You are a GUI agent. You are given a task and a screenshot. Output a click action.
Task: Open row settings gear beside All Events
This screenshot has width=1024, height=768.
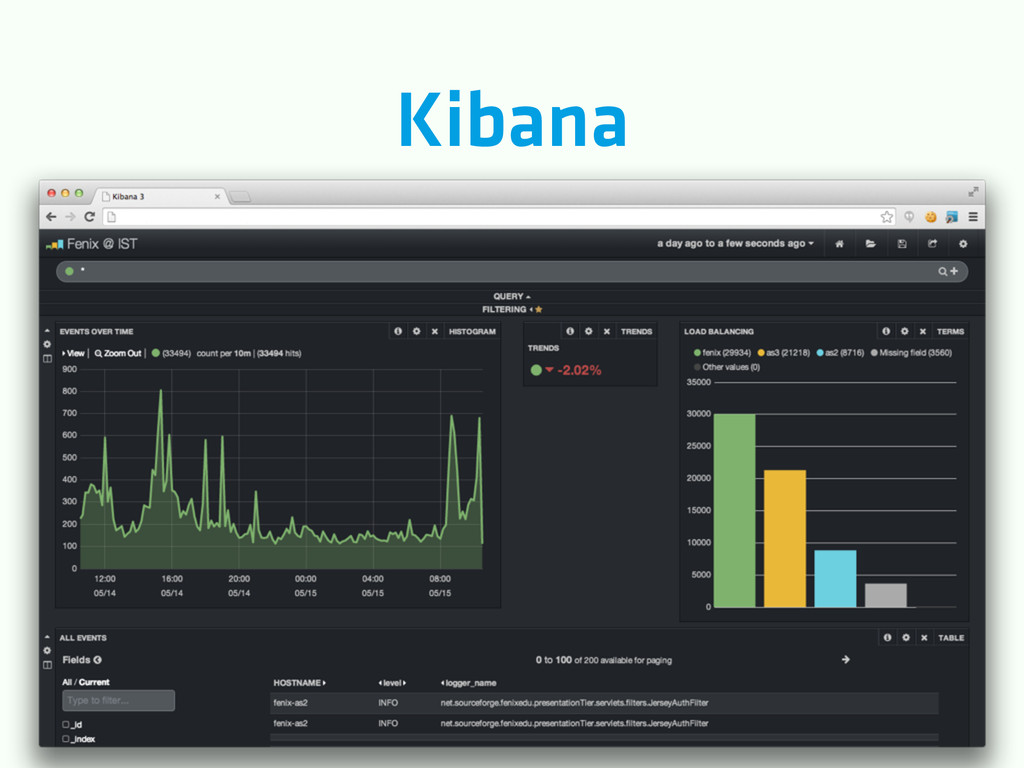click(x=47, y=650)
